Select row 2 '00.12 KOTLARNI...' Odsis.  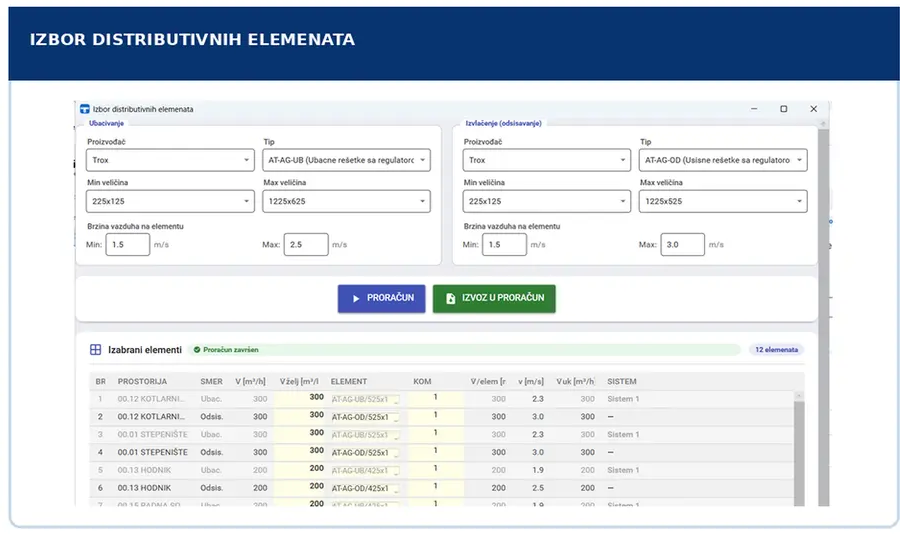pos(442,417)
